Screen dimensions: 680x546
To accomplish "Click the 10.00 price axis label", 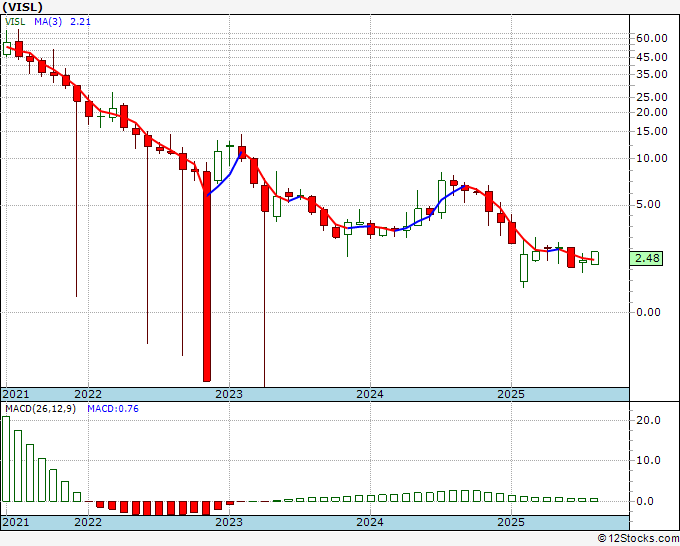I will pyautogui.click(x=652, y=158).
